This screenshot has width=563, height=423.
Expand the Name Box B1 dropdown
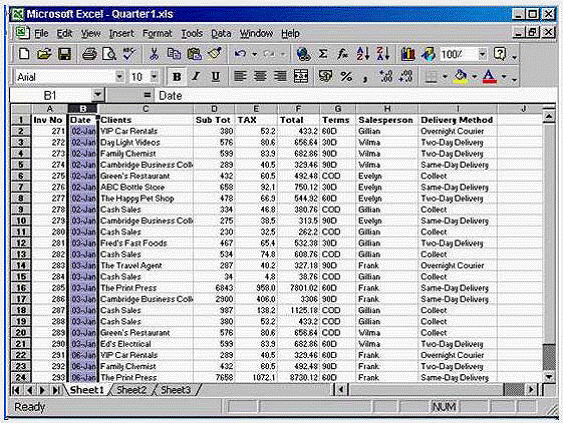point(97,95)
